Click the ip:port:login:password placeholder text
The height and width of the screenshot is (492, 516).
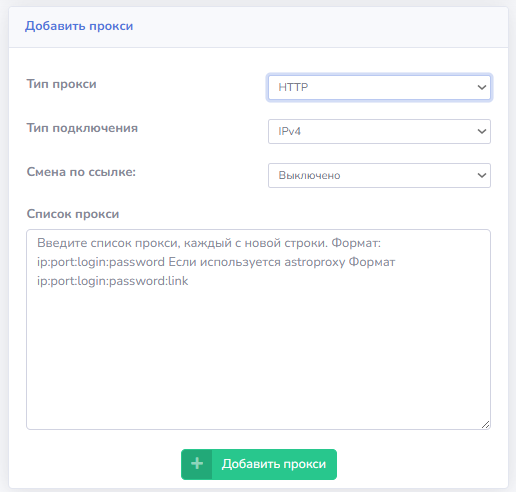click(101, 262)
